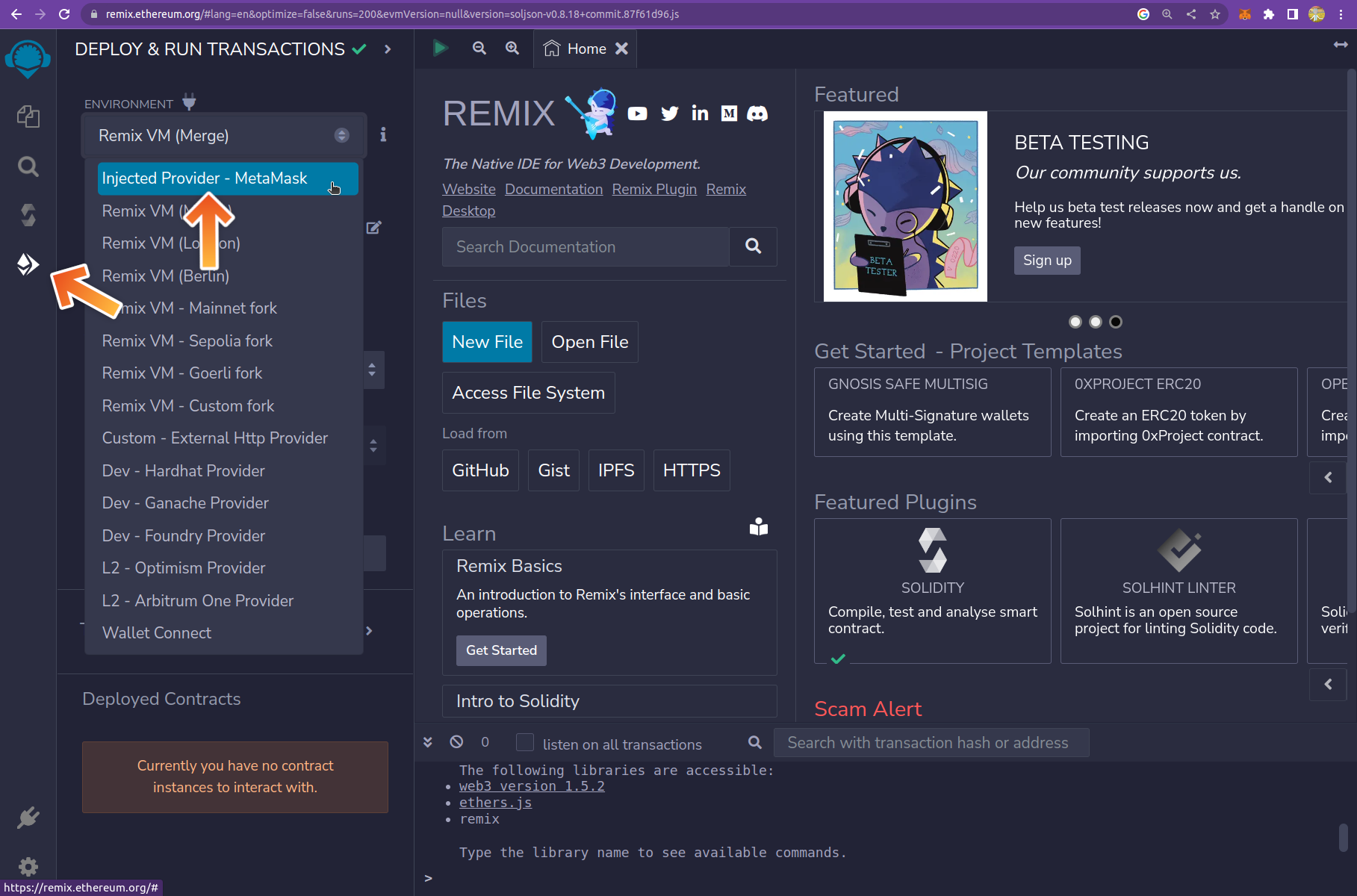Open the Search in files sidebar icon

click(28, 166)
